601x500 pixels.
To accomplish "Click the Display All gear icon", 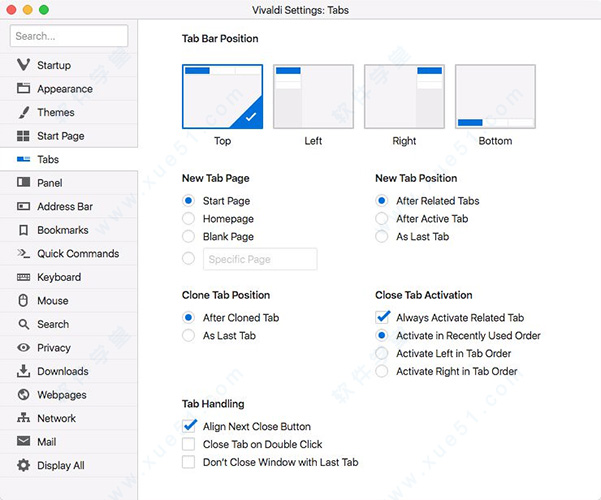I will [x=23, y=465].
